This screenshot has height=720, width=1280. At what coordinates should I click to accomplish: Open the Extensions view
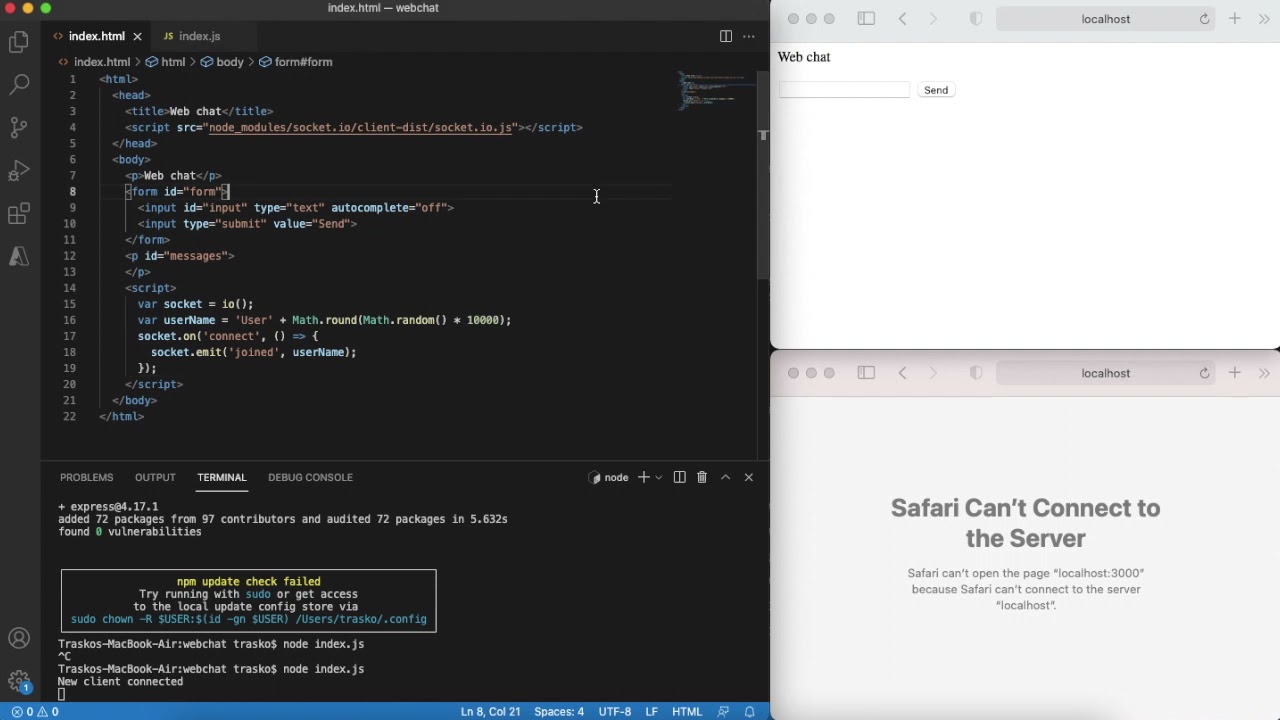click(19, 214)
